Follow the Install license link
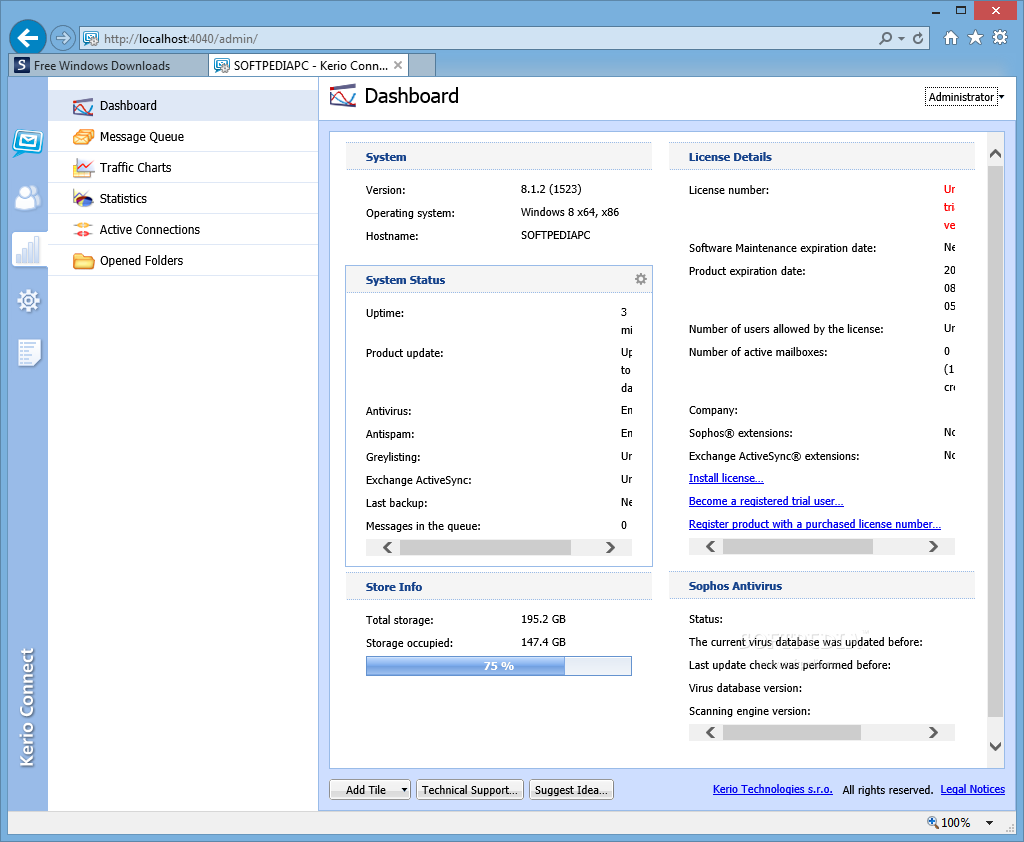This screenshot has width=1024, height=842. tap(726, 478)
